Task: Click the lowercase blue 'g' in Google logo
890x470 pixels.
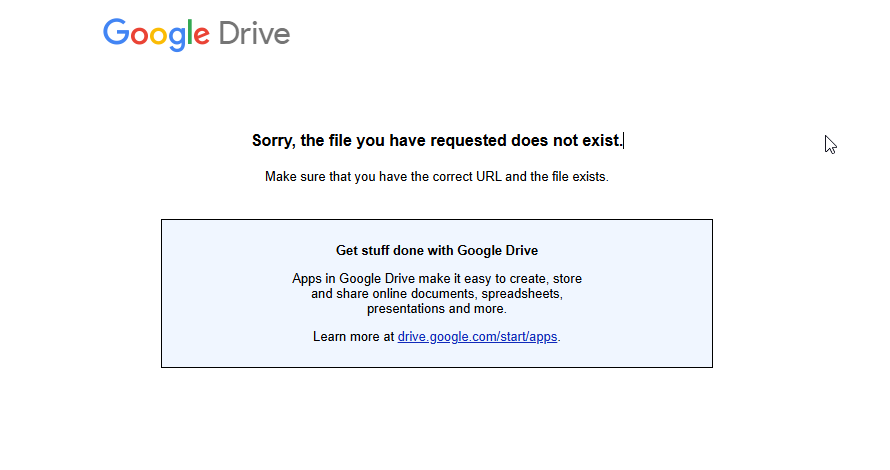Action: pos(176,38)
